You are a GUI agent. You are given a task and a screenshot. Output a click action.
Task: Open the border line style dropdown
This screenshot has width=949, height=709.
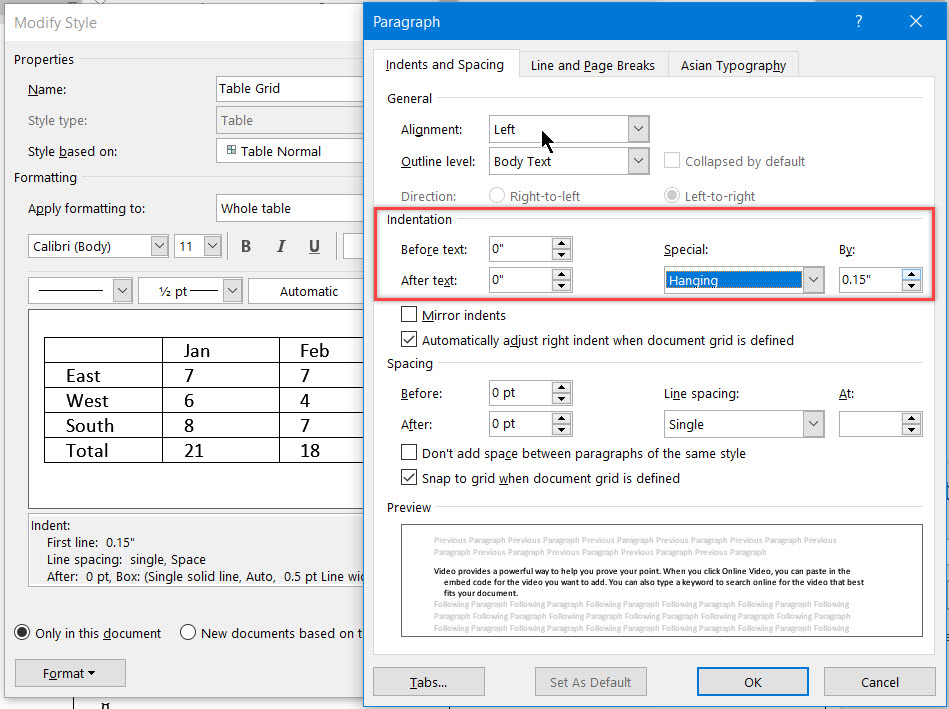coord(122,291)
